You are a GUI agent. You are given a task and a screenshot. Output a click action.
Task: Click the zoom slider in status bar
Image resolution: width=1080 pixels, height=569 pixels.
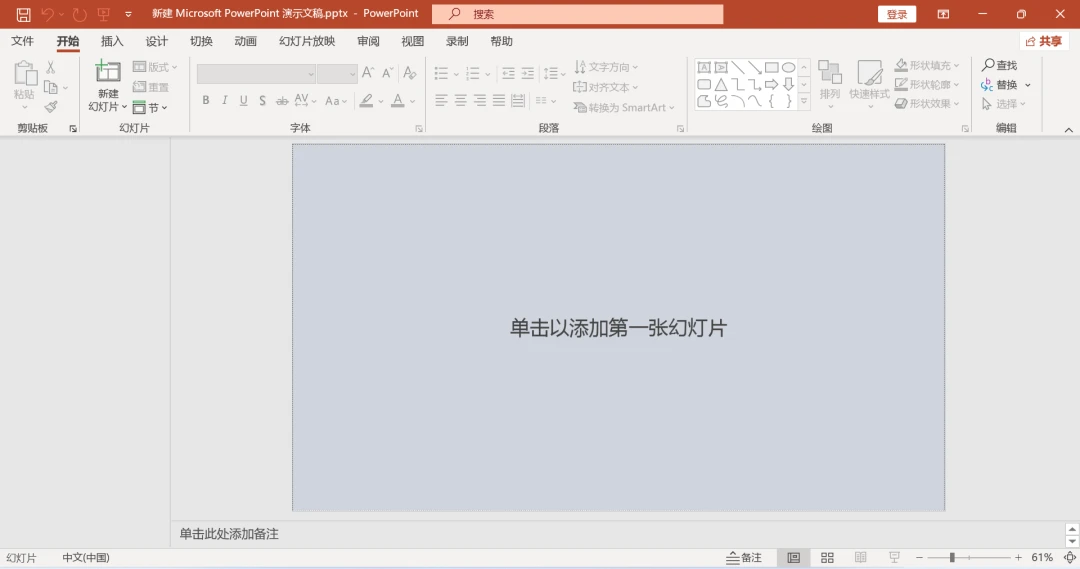coord(968,557)
